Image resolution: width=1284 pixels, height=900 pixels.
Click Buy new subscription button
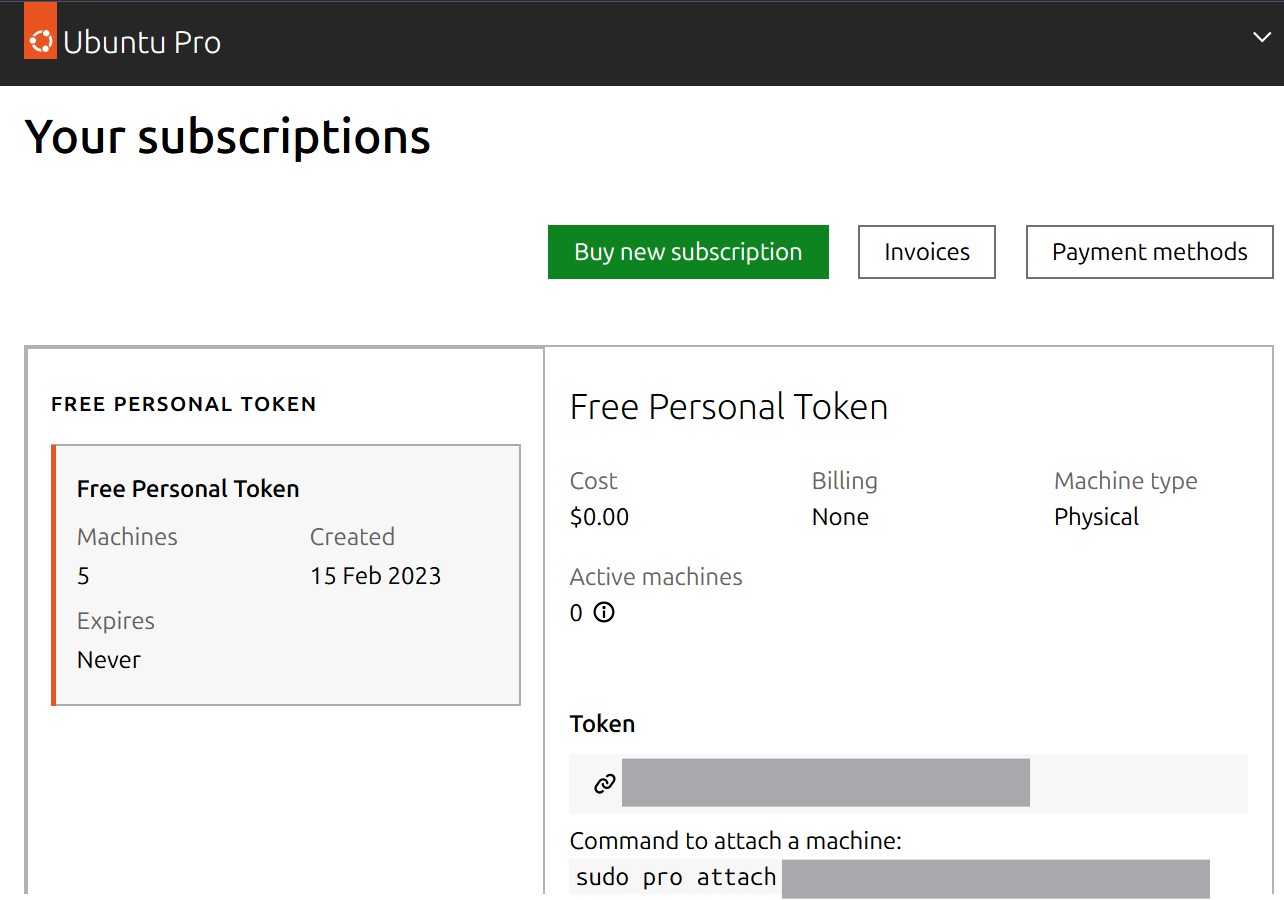point(688,252)
